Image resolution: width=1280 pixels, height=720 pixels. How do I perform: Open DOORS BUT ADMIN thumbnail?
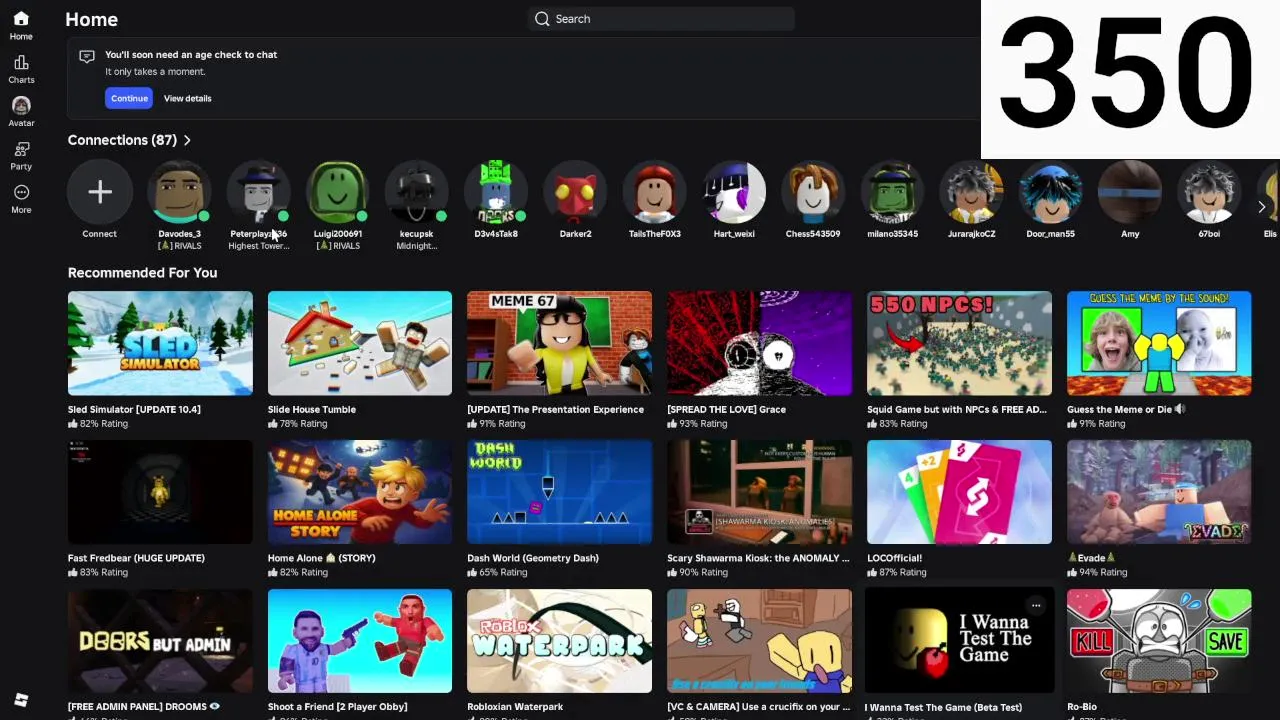pyautogui.click(x=160, y=641)
